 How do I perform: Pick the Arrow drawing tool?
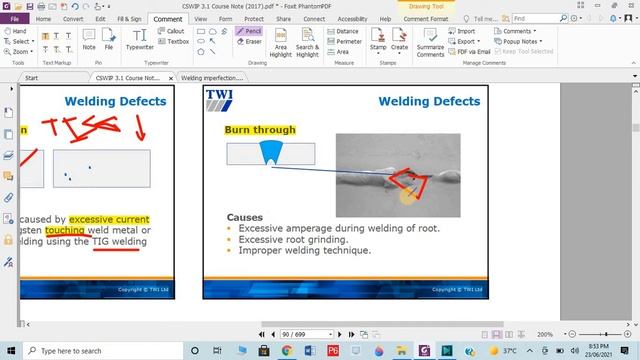click(213, 41)
